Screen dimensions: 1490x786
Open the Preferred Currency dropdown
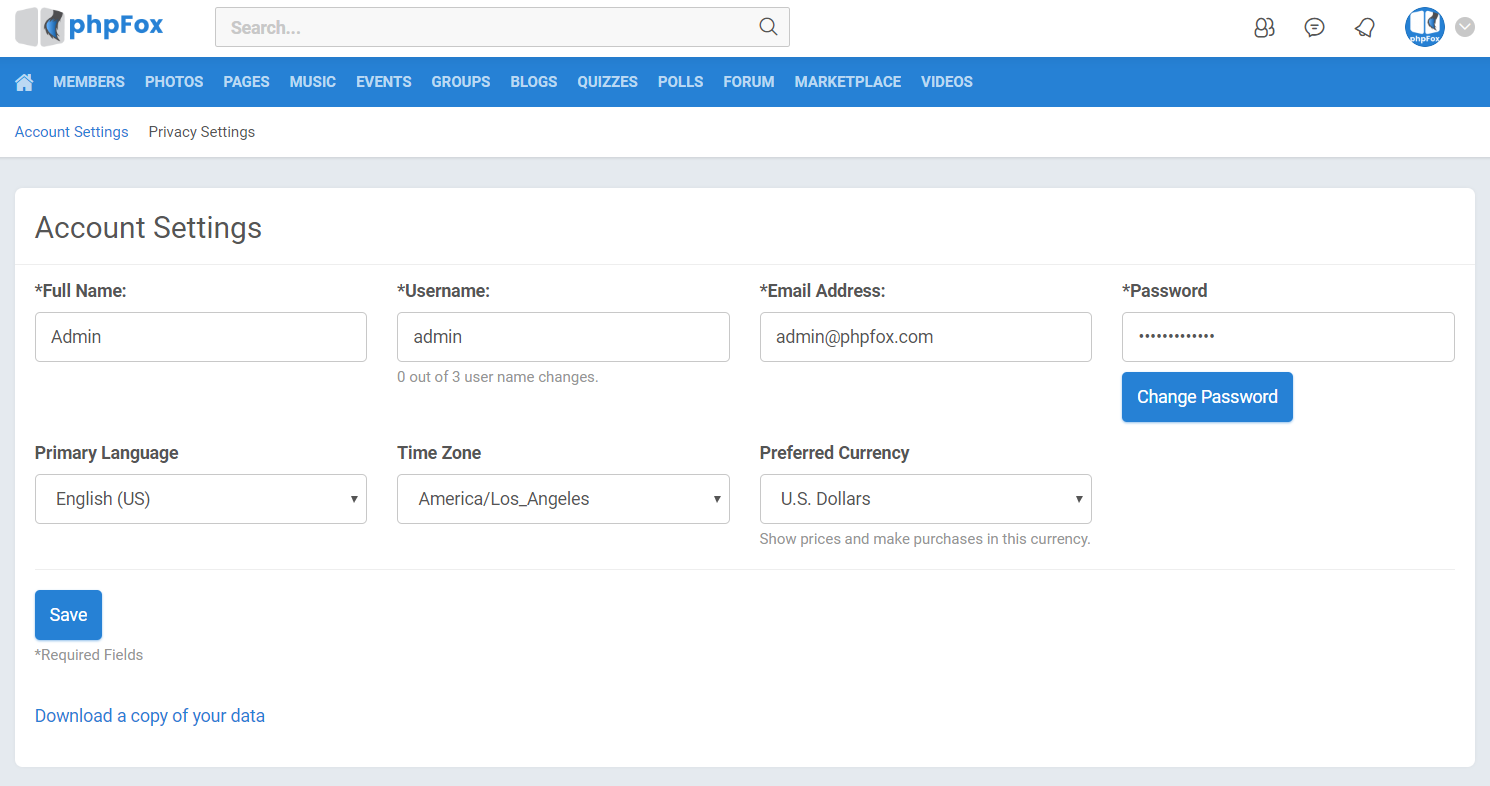925,499
